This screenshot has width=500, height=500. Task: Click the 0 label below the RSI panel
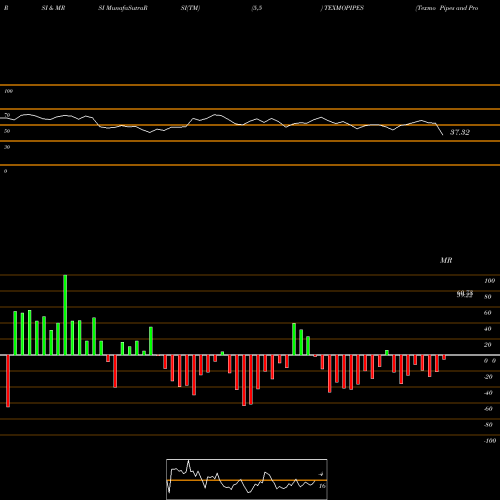pyautogui.click(x=5, y=171)
